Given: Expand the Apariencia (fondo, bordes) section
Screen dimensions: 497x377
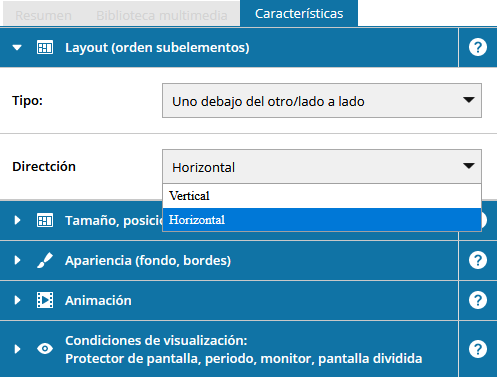Looking at the screenshot, I should click(17, 260).
